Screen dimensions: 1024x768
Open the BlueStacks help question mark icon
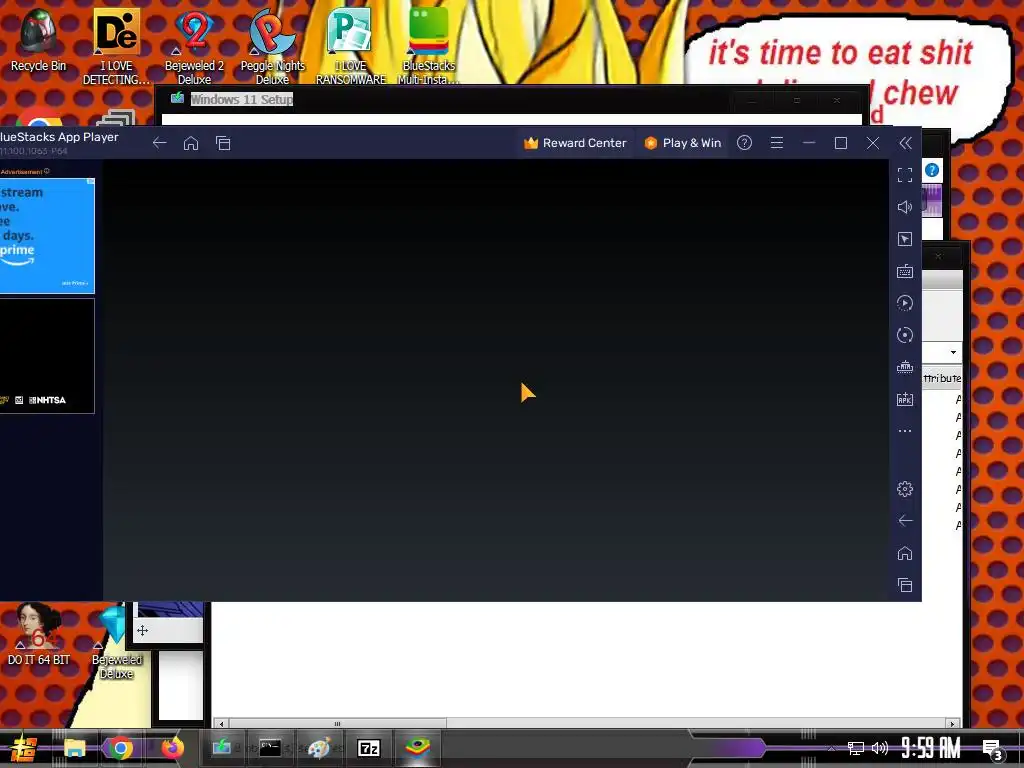click(744, 143)
